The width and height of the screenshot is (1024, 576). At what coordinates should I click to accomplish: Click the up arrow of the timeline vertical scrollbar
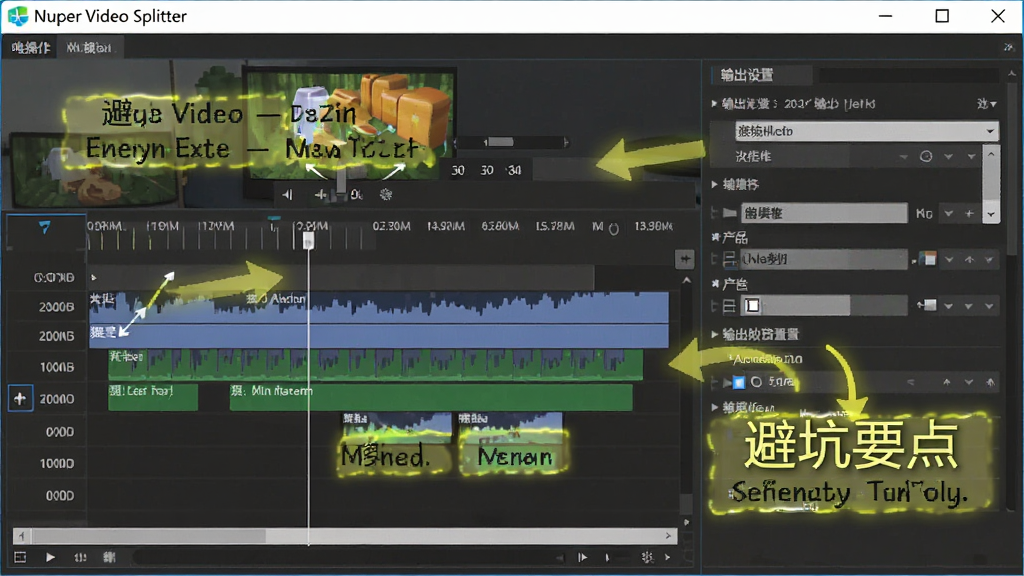coord(686,280)
